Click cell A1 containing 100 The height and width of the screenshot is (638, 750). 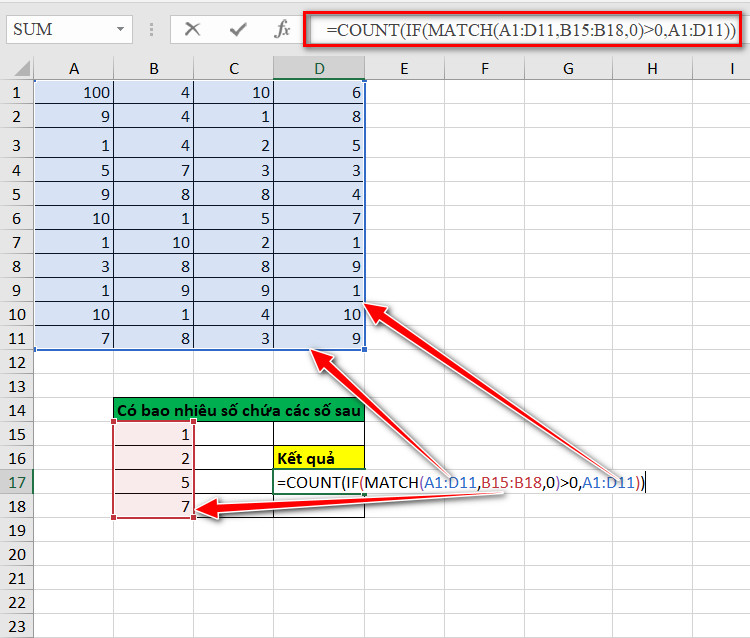[74, 92]
